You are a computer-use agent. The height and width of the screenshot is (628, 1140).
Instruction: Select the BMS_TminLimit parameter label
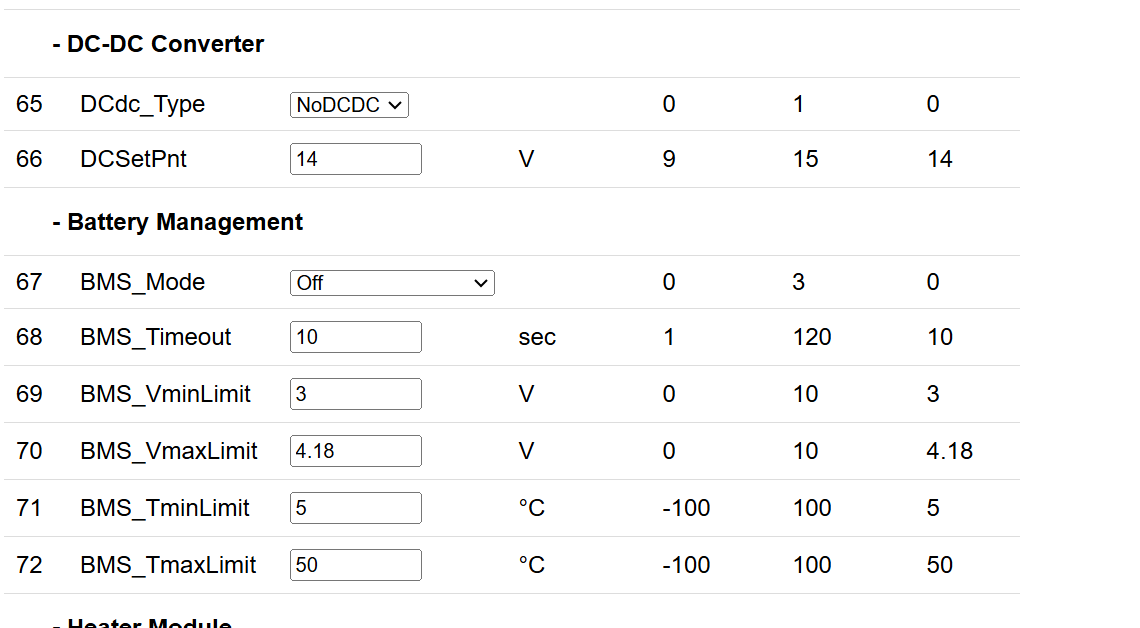[164, 508]
